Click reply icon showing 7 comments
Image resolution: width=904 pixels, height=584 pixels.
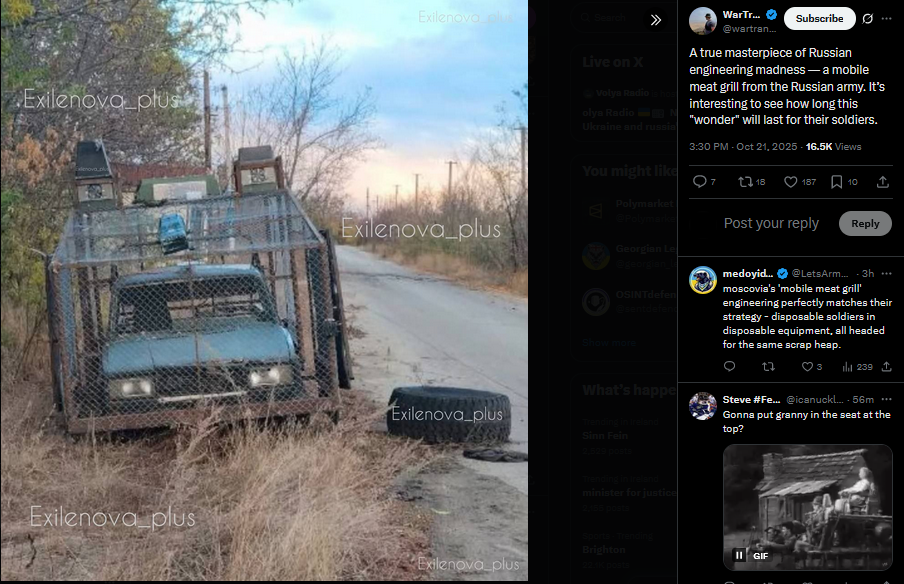tap(704, 182)
